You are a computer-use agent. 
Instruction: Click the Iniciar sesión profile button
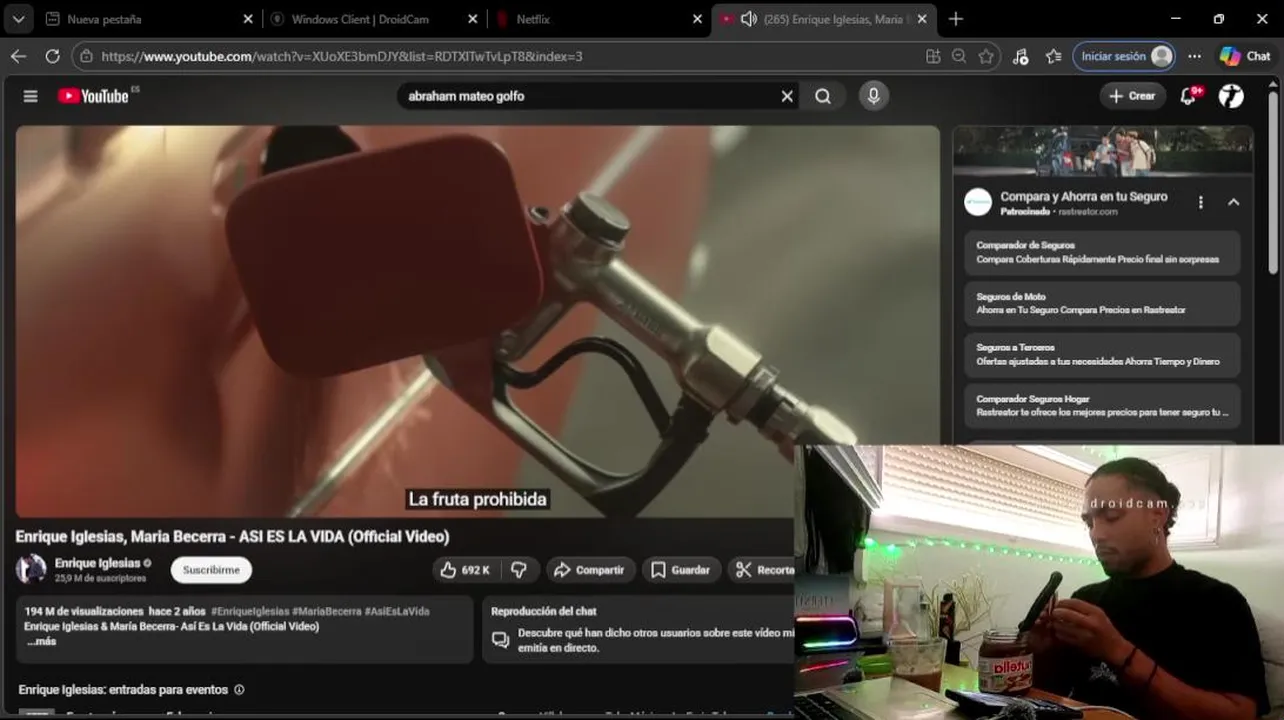point(1124,56)
